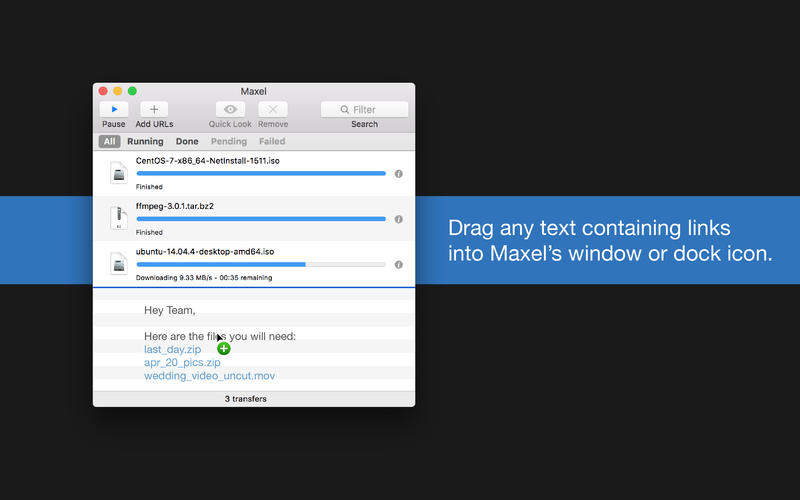The height and width of the screenshot is (500, 800).
Task: Click the Downloading 9.33 MB/s status text
Action: tap(204, 278)
